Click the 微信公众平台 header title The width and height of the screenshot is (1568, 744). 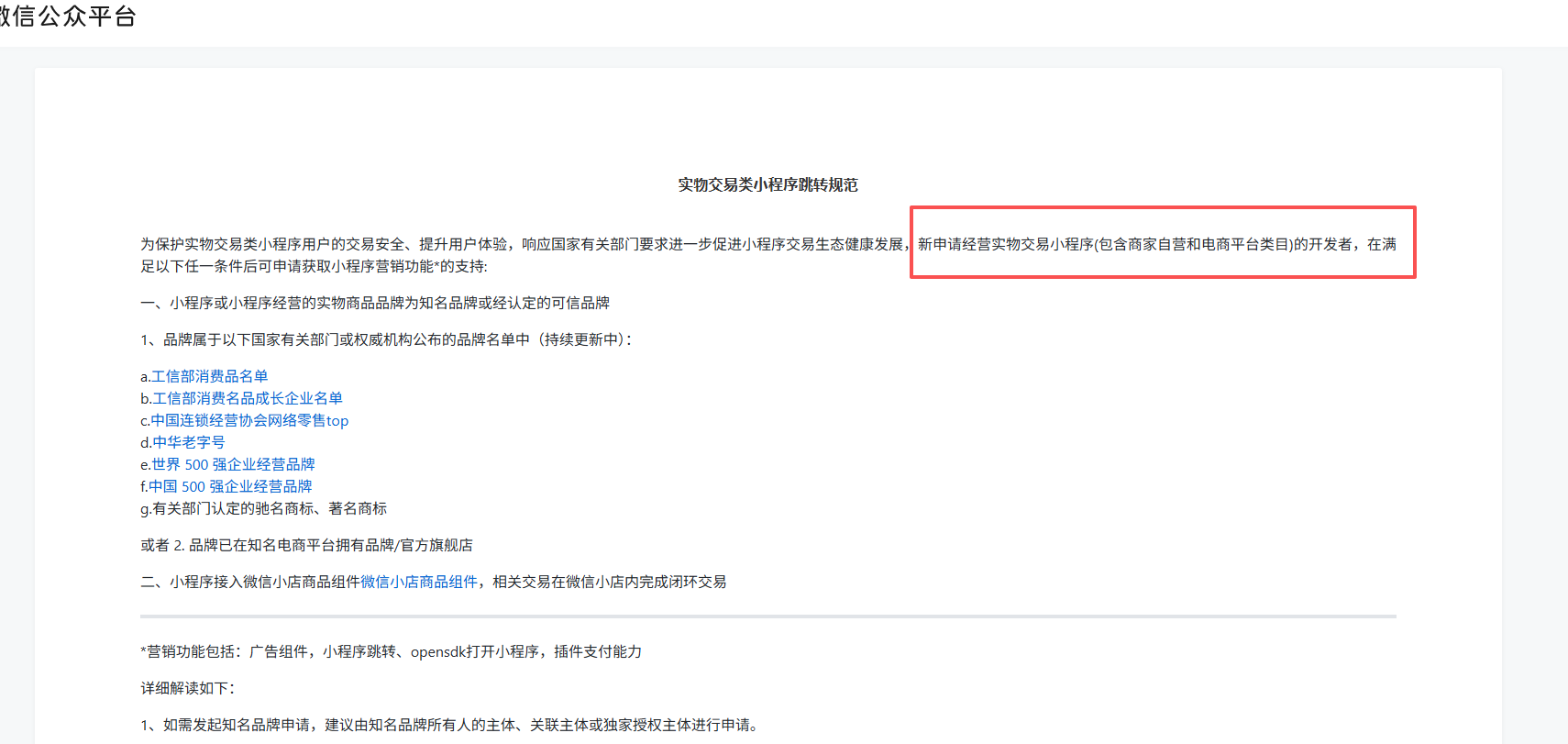(x=68, y=17)
